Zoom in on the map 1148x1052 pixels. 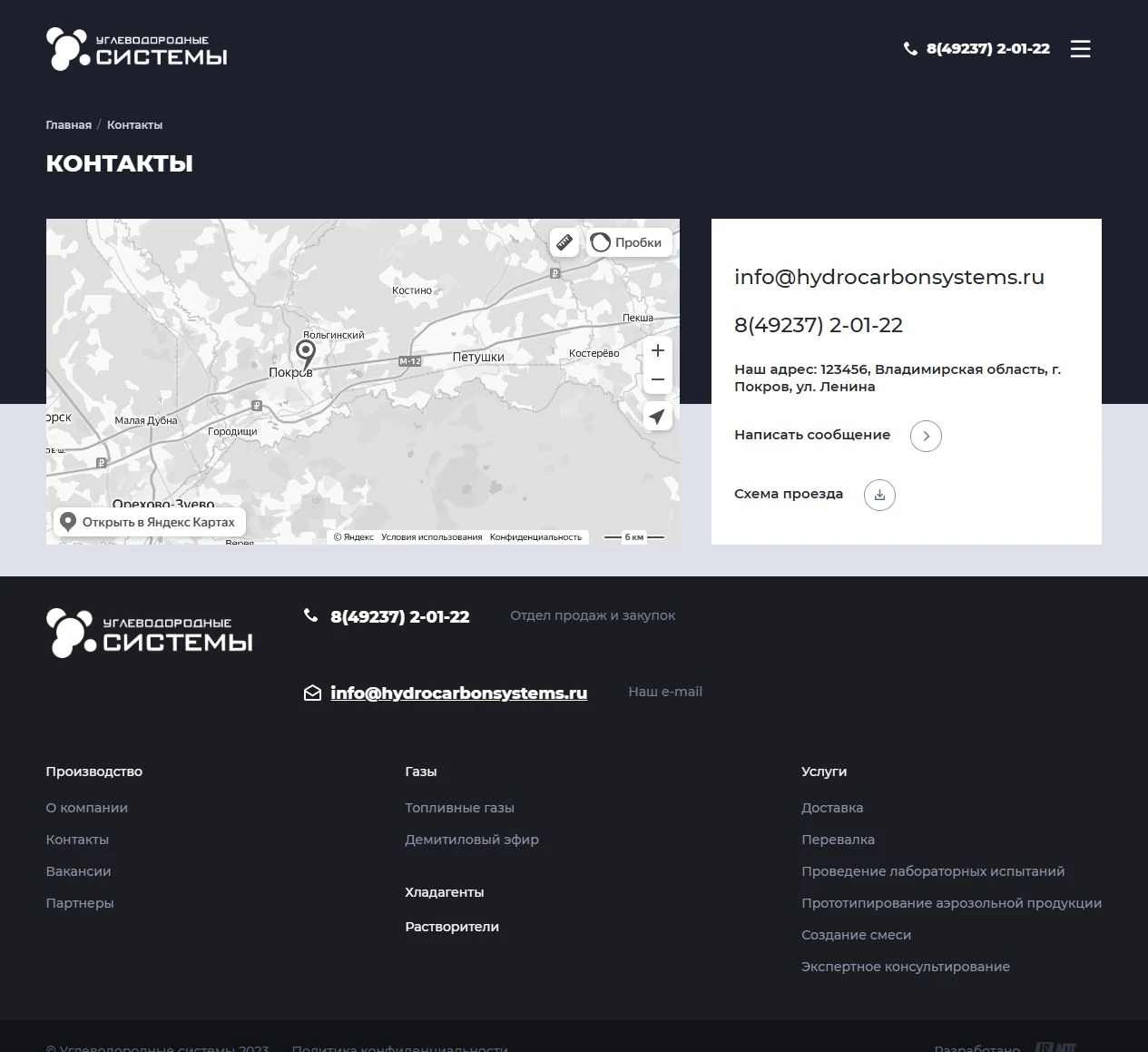coord(658,350)
